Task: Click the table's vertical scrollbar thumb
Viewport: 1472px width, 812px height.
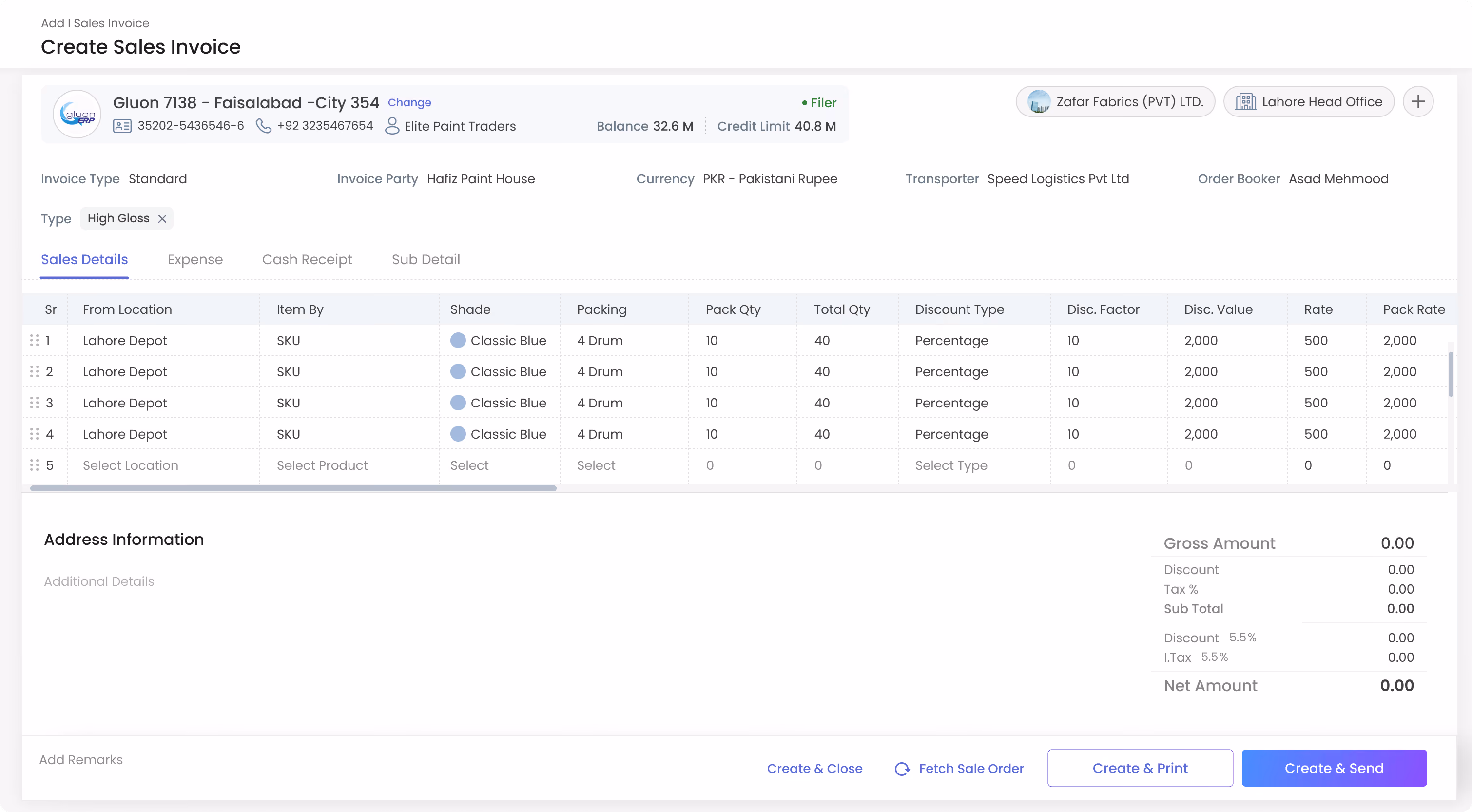Action: point(1451,374)
